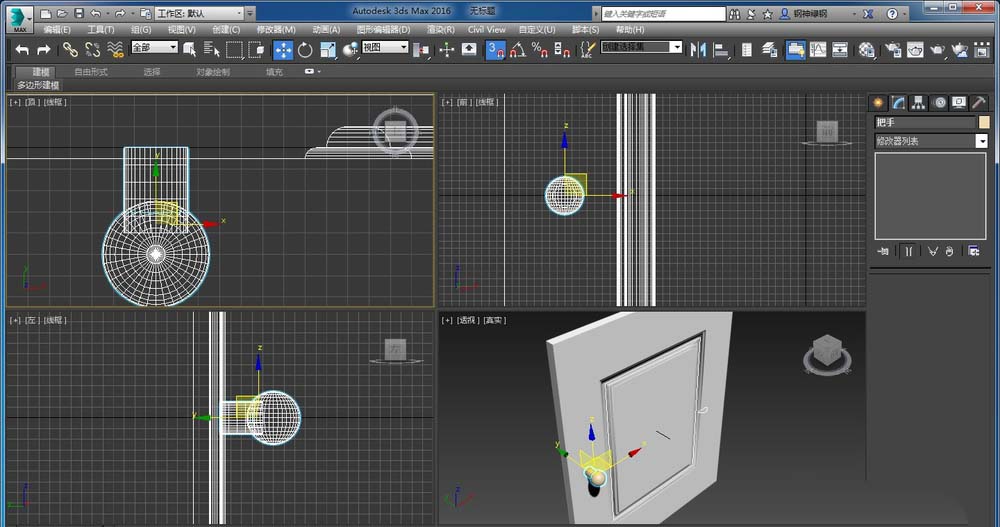The width and height of the screenshot is (1000, 527).
Task: Open the selection filter 全部 dropdown
Action: click(153, 48)
